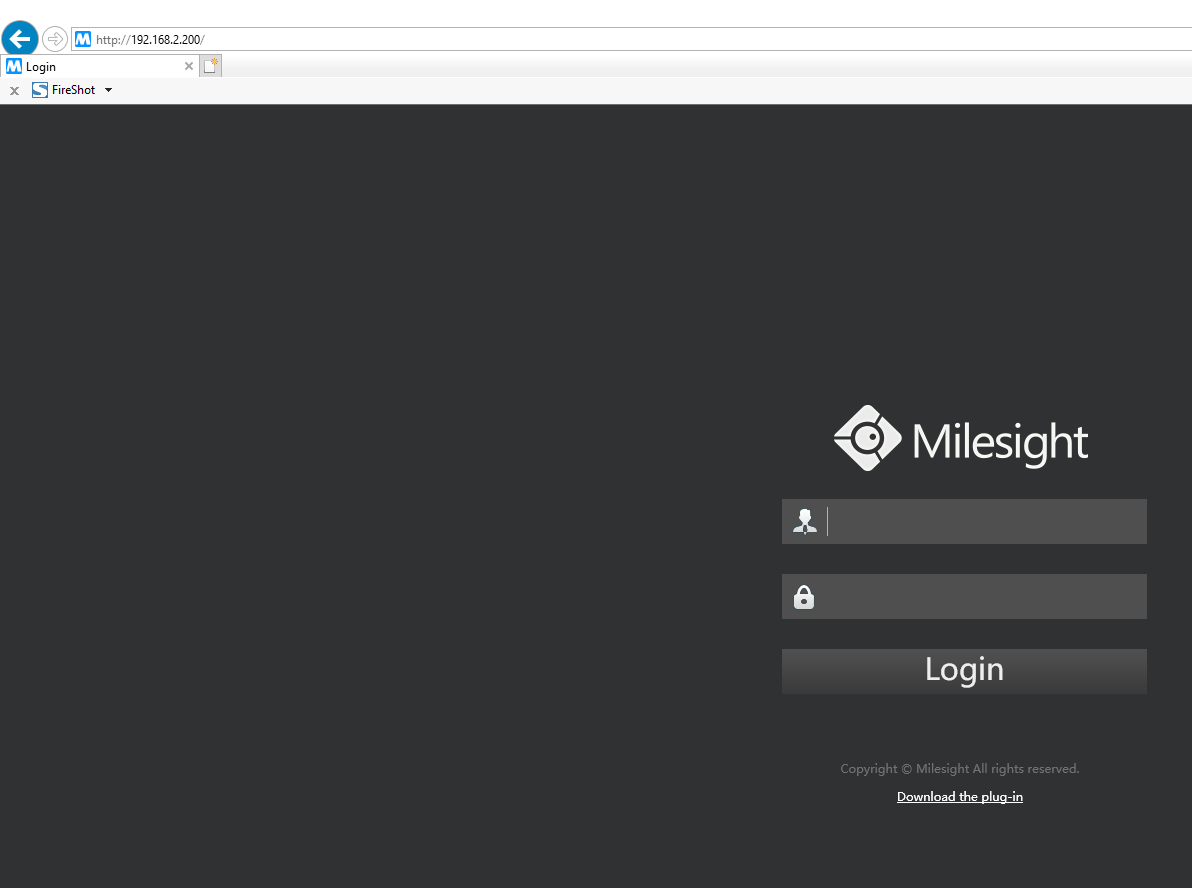Screen dimensions: 1192x888
Task: Close the FireShot toolbar with the x
Action: pyautogui.click(x=14, y=91)
